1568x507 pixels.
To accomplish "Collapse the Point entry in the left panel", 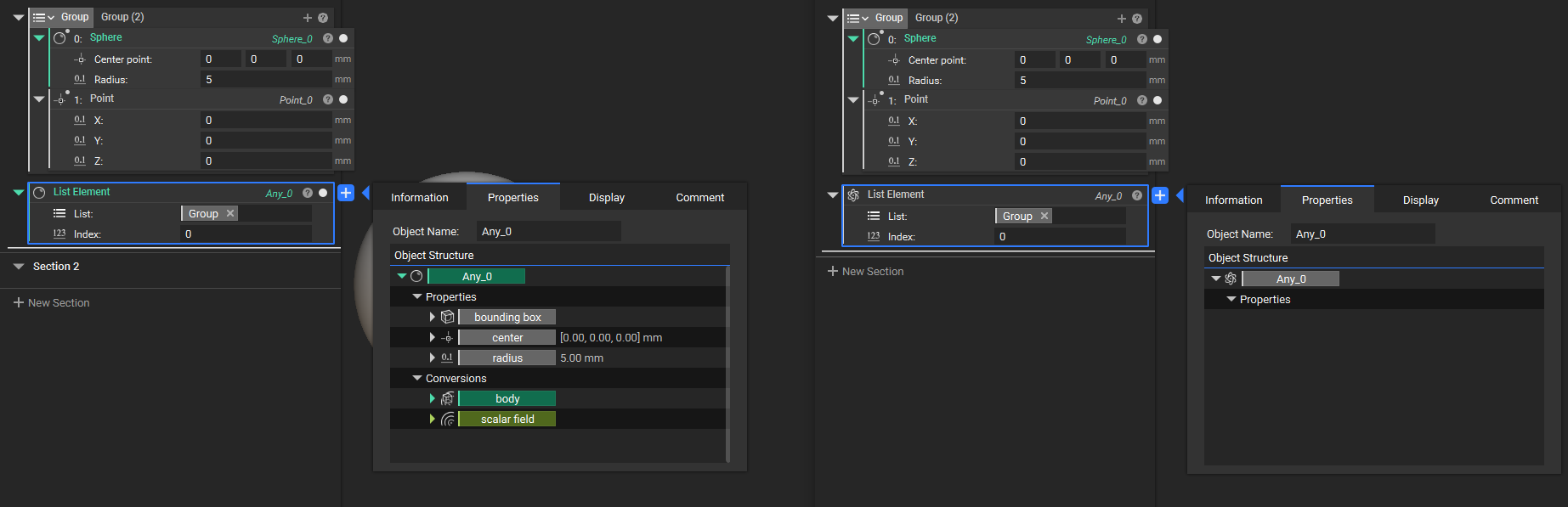I will pos(39,99).
